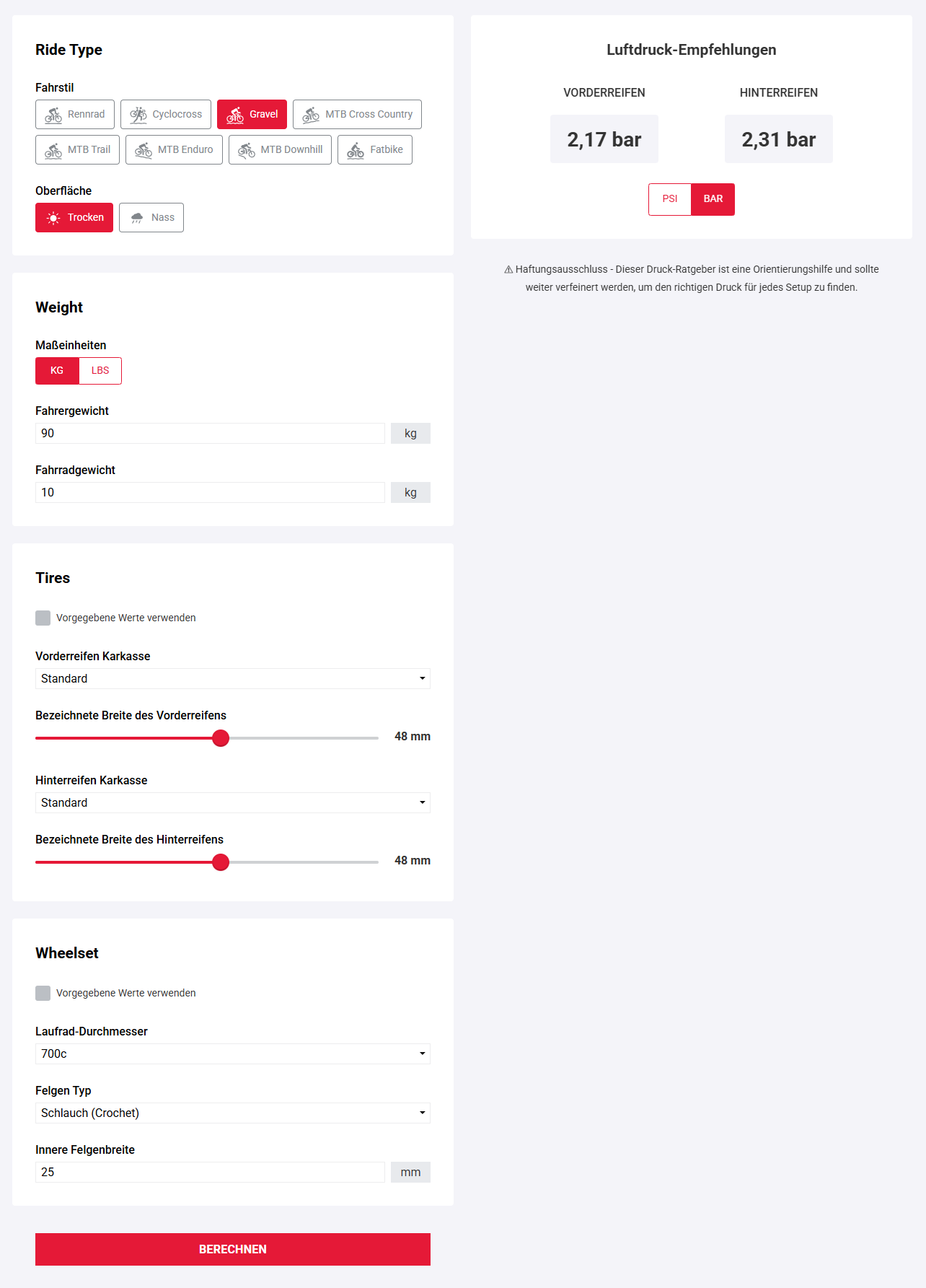This screenshot has height=1288, width=926.
Task: Click the BERECHNEN button
Action: coord(232,1249)
